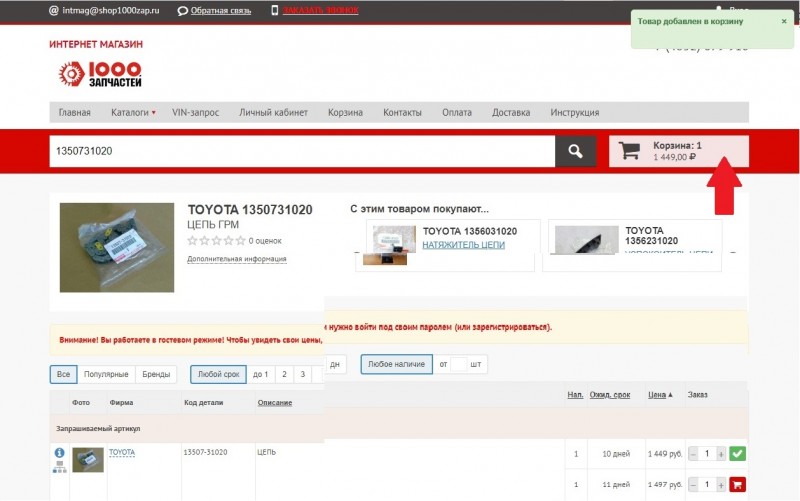The height and width of the screenshot is (501, 800).
Task: Click the minimum quantity 'от' input field
Action: click(459, 364)
